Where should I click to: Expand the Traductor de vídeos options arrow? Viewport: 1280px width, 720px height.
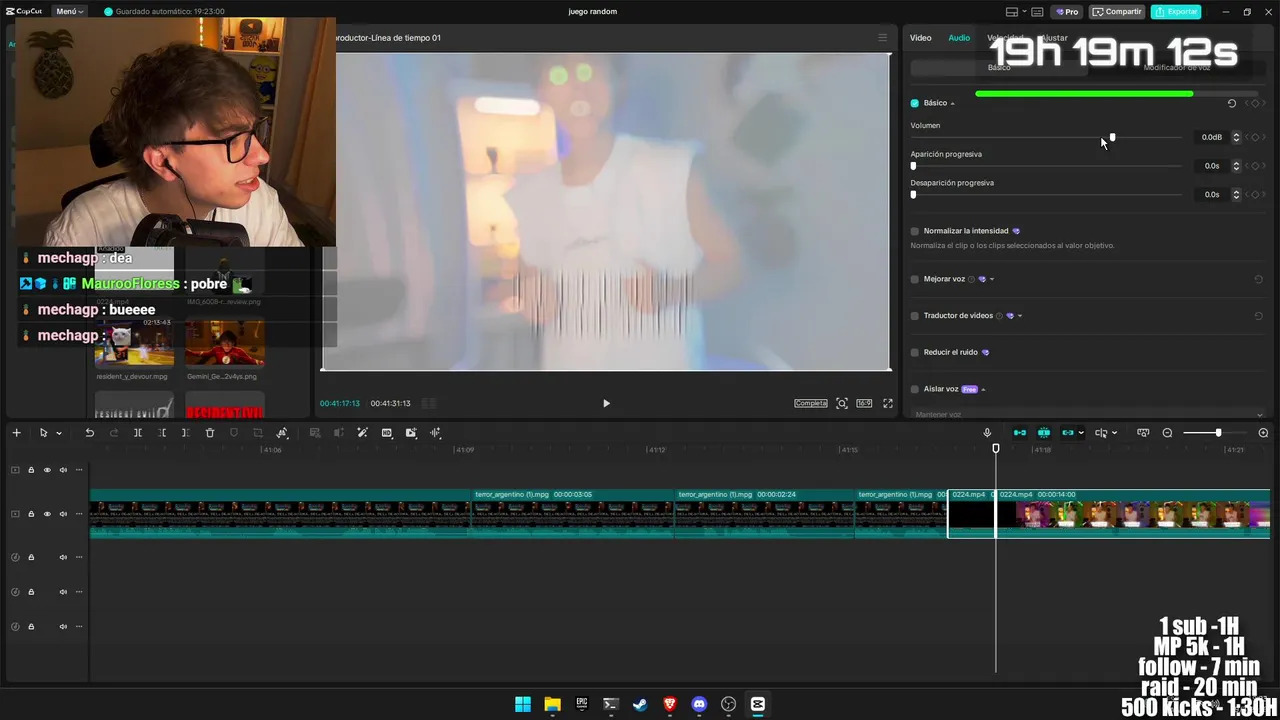point(1019,316)
